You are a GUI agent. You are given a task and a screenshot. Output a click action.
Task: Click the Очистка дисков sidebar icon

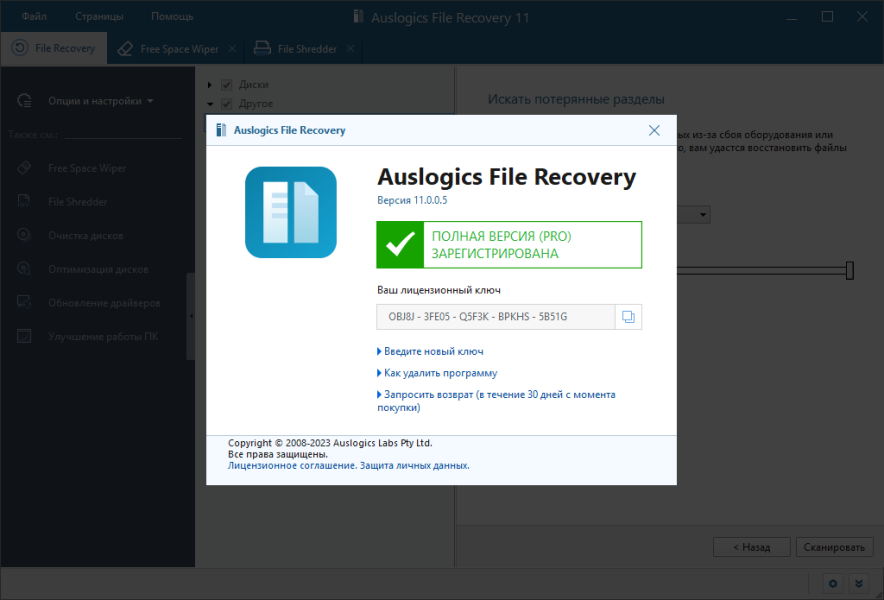click(x=24, y=235)
